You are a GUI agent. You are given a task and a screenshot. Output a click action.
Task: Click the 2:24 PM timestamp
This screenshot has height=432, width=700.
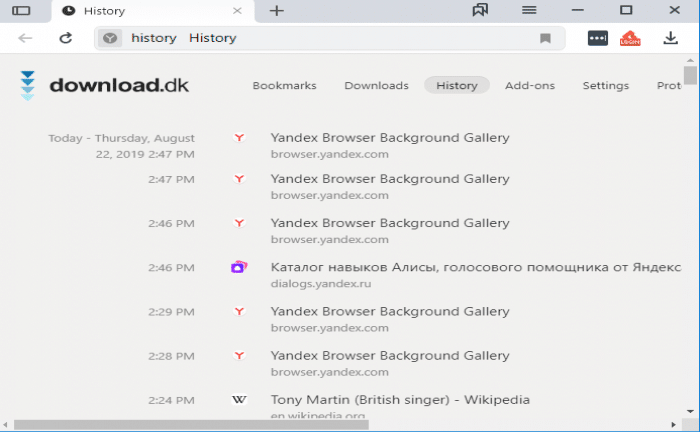(171, 400)
